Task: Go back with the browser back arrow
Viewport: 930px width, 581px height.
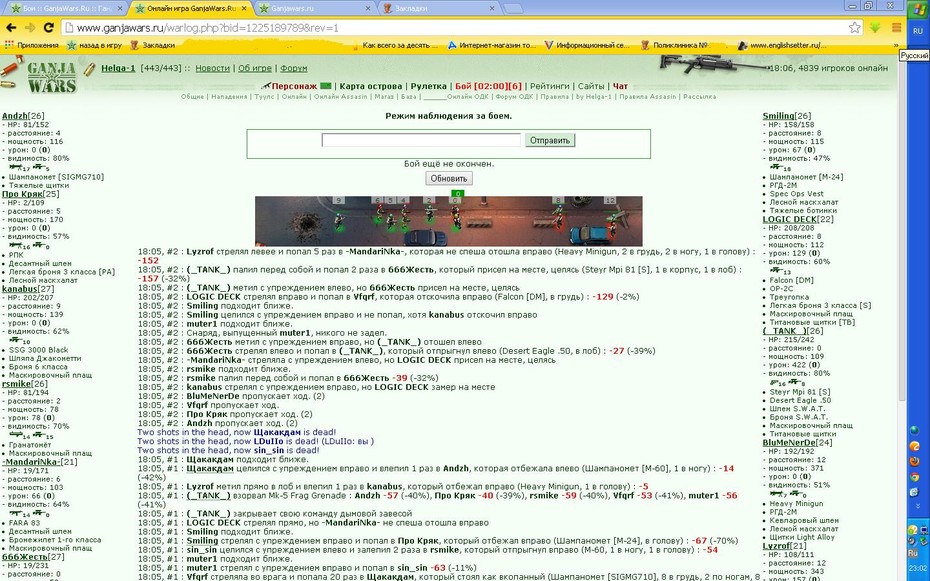Action: tap(11, 27)
